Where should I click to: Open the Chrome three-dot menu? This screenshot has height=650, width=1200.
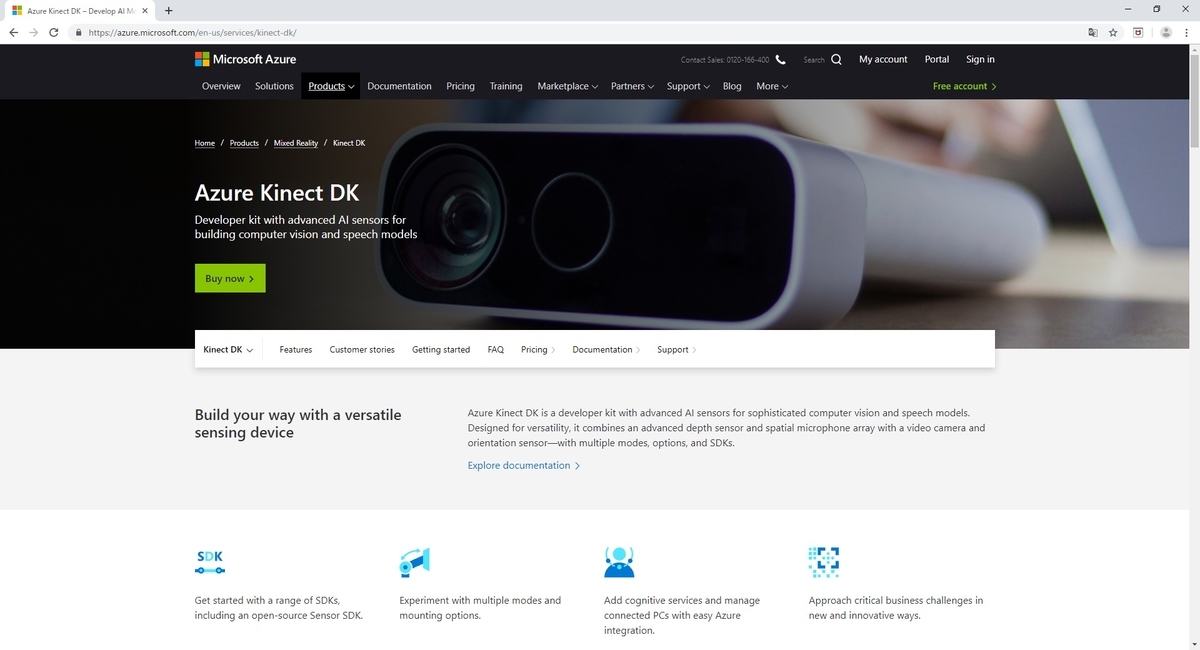(x=1186, y=32)
